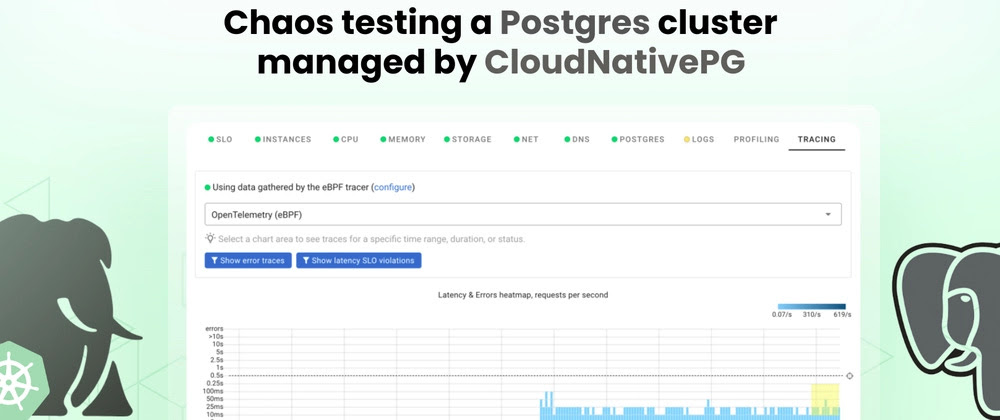Open the SLO tab
Image resolution: width=1000 pixels, height=420 pixels.
[x=222, y=139]
